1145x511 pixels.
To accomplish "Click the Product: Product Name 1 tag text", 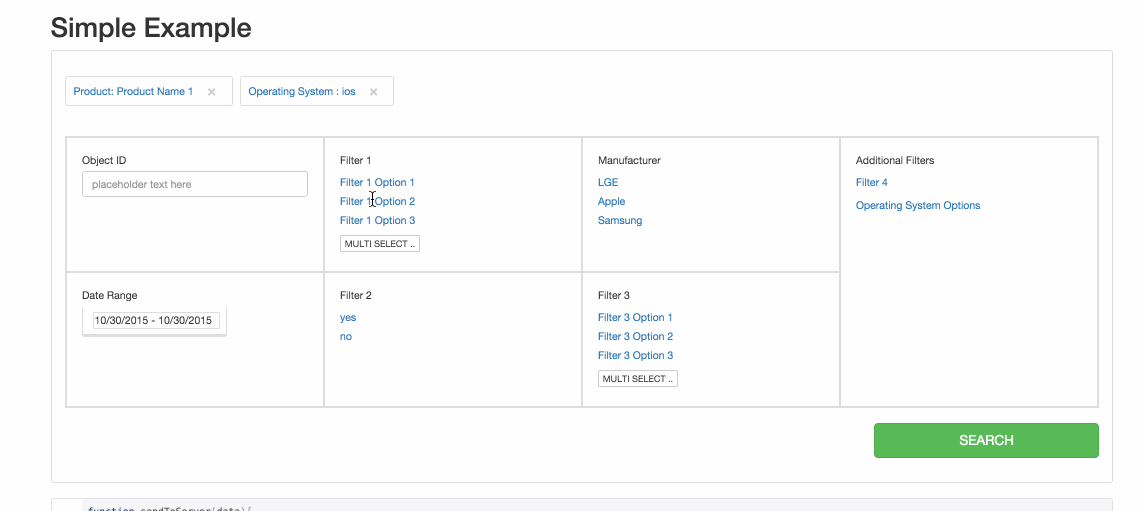I will click(x=133, y=91).
